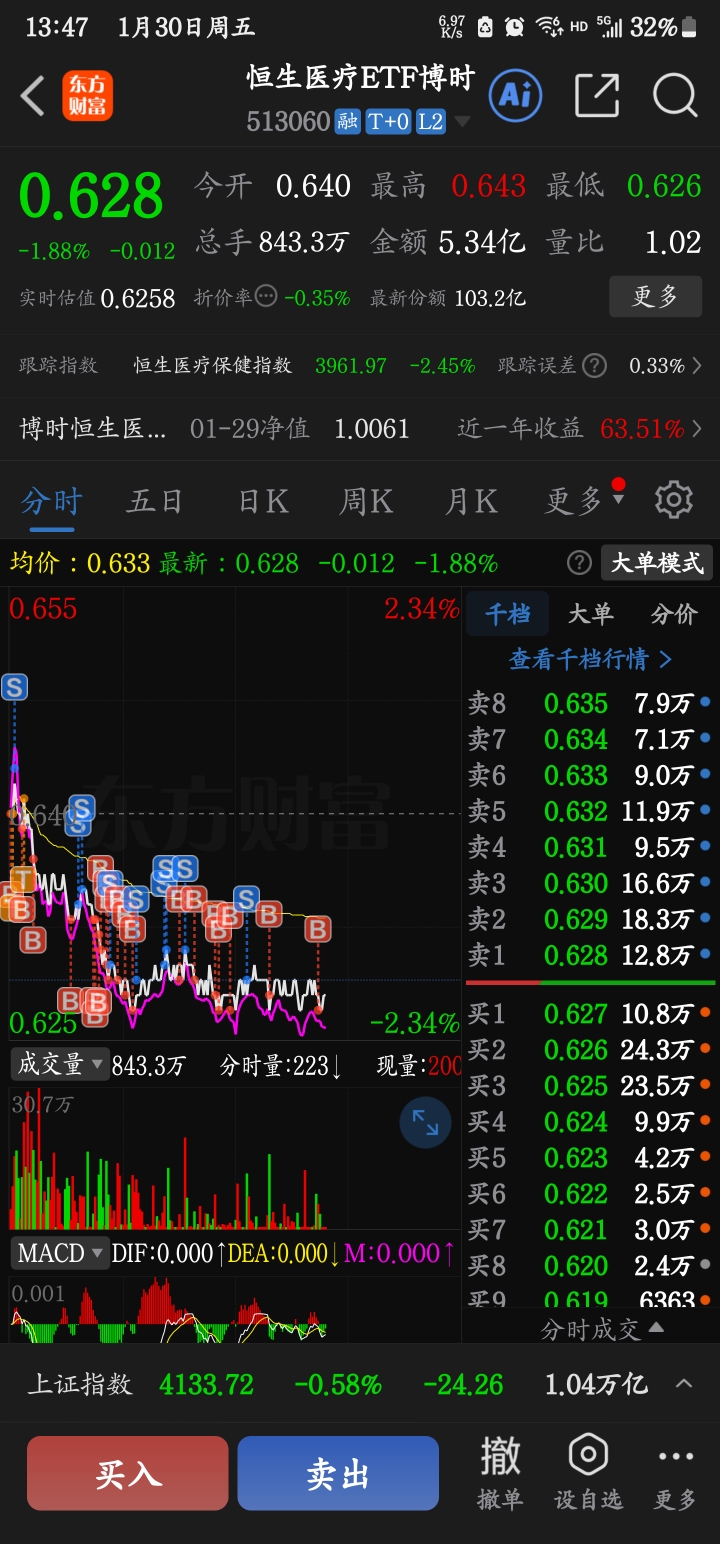Tap the 撤单 cancel order icon
Screen dimensions: 720x1544
pyautogui.click(x=500, y=1473)
